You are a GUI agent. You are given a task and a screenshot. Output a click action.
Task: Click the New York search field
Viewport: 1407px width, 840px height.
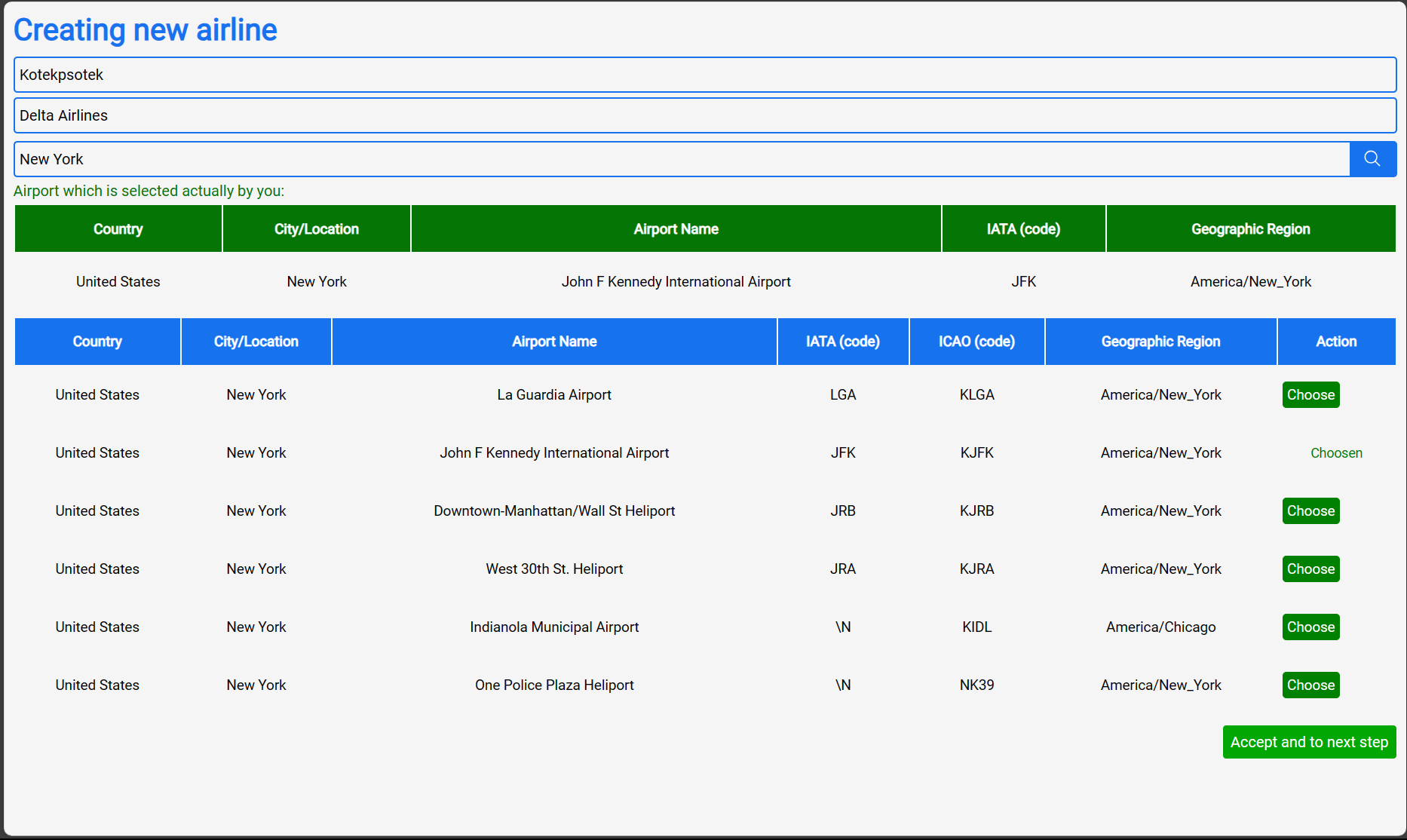click(x=682, y=159)
